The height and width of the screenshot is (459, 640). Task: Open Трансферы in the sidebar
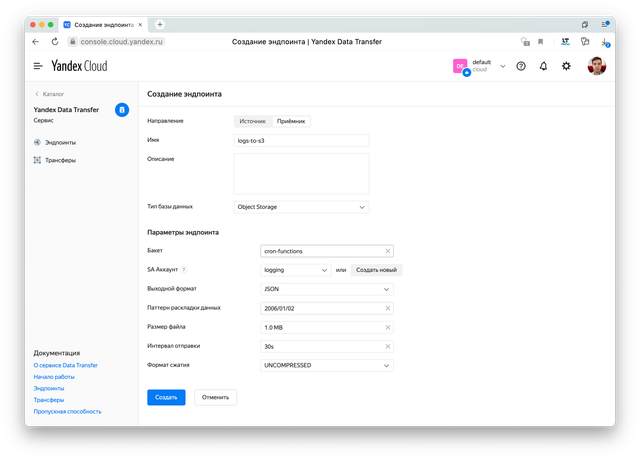[60, 160]
